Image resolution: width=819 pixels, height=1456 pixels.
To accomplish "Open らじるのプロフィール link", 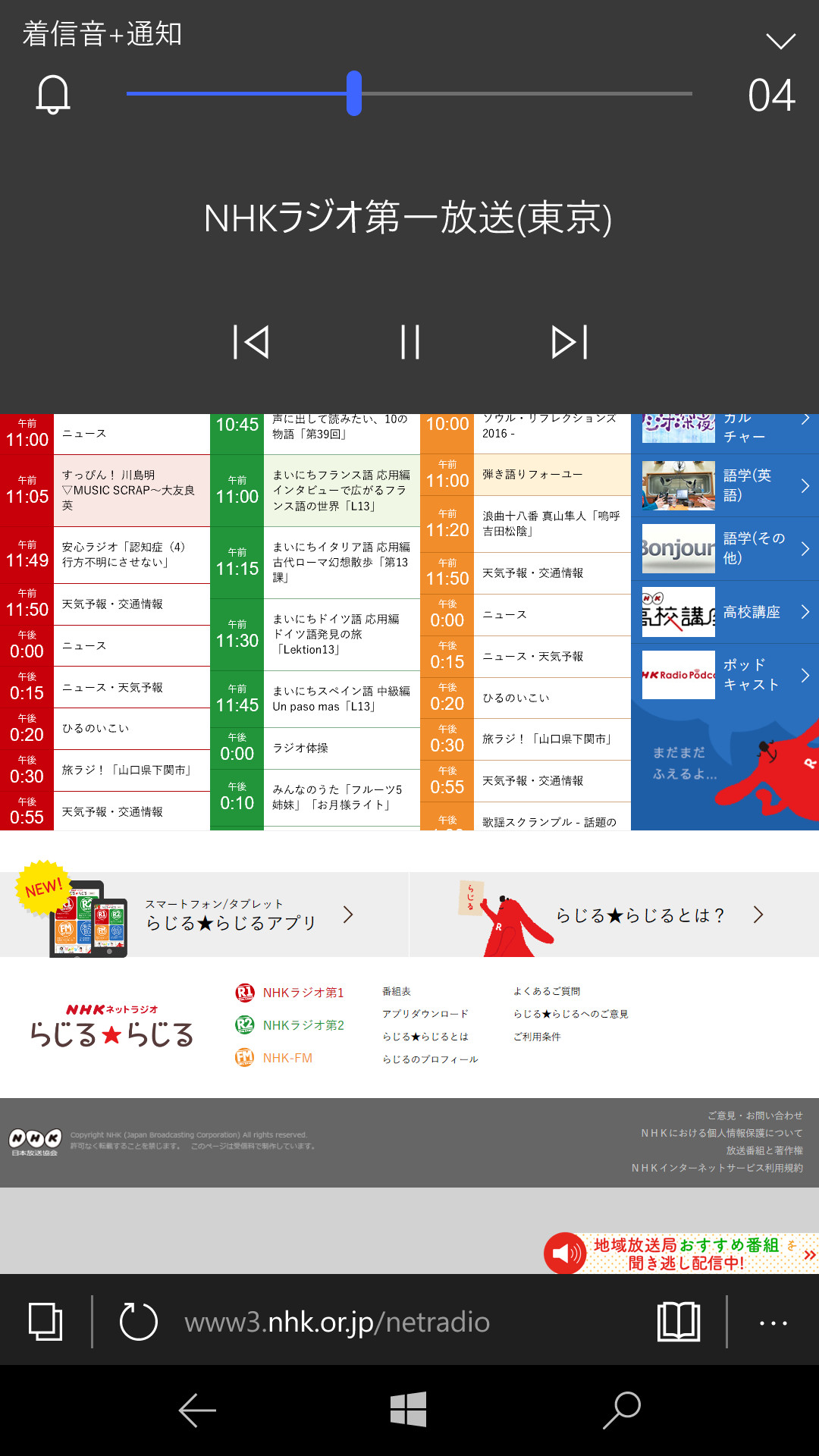I will tap(430, 1059).
